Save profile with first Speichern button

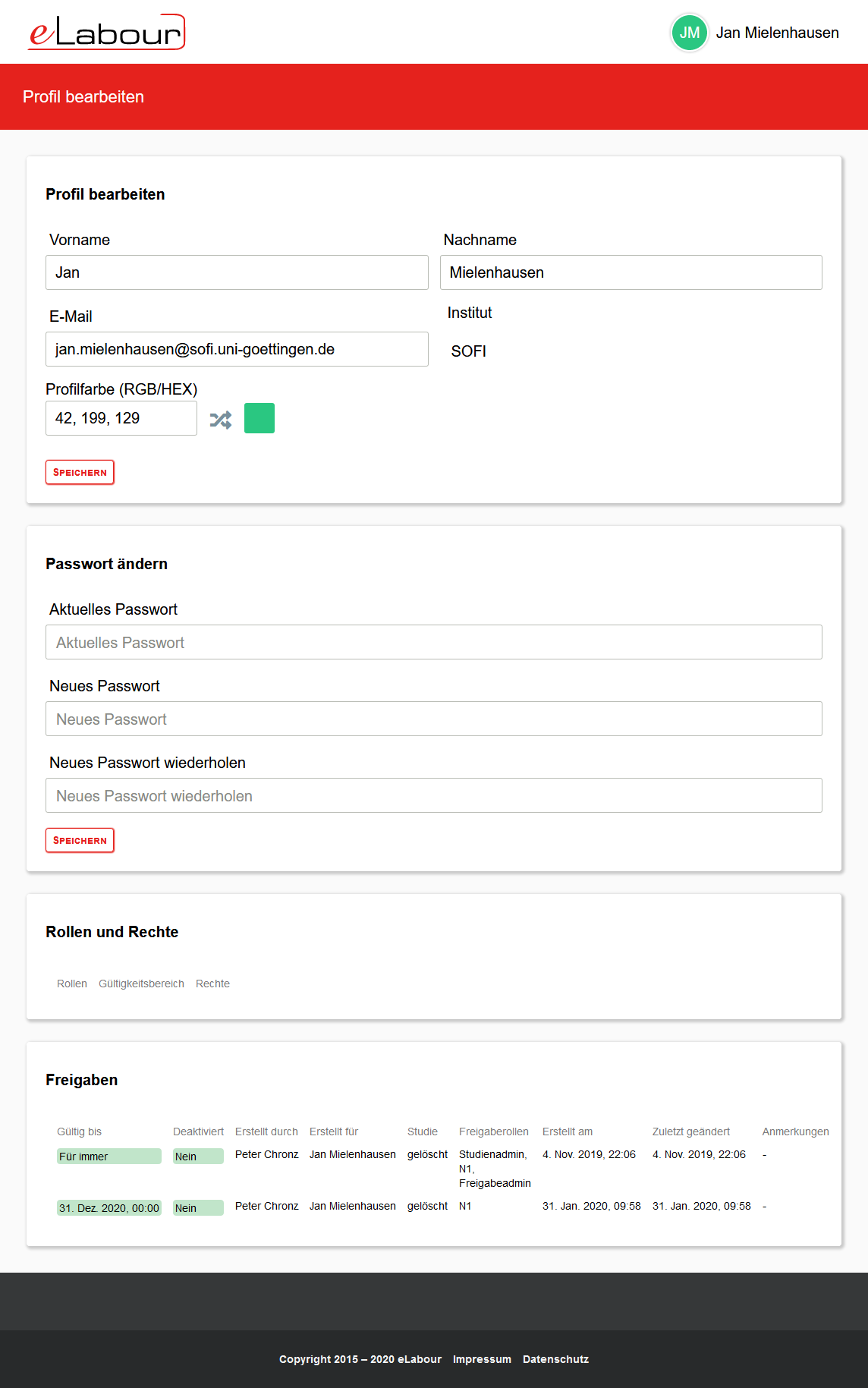pyautogui.click(x=80, y=472)
